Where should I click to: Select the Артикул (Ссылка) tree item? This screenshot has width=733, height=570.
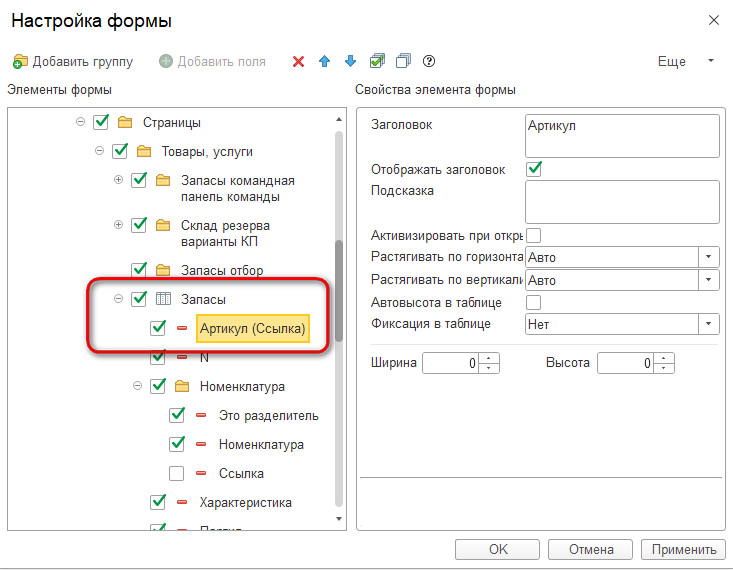(x=252, y=328)
